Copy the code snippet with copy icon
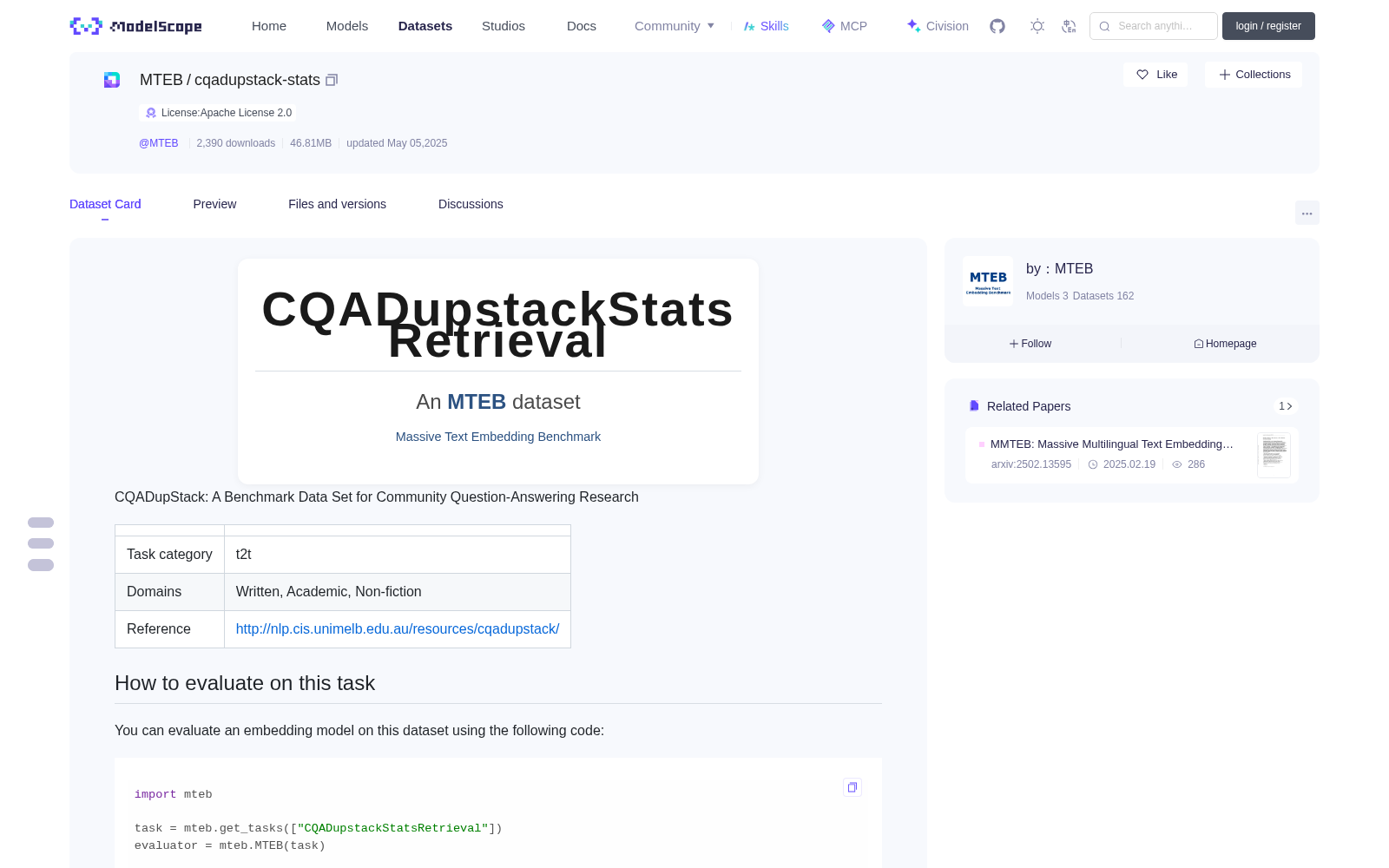Image resolution: width=1389 pixels, height=868 pixels. [x=852, y=787]
